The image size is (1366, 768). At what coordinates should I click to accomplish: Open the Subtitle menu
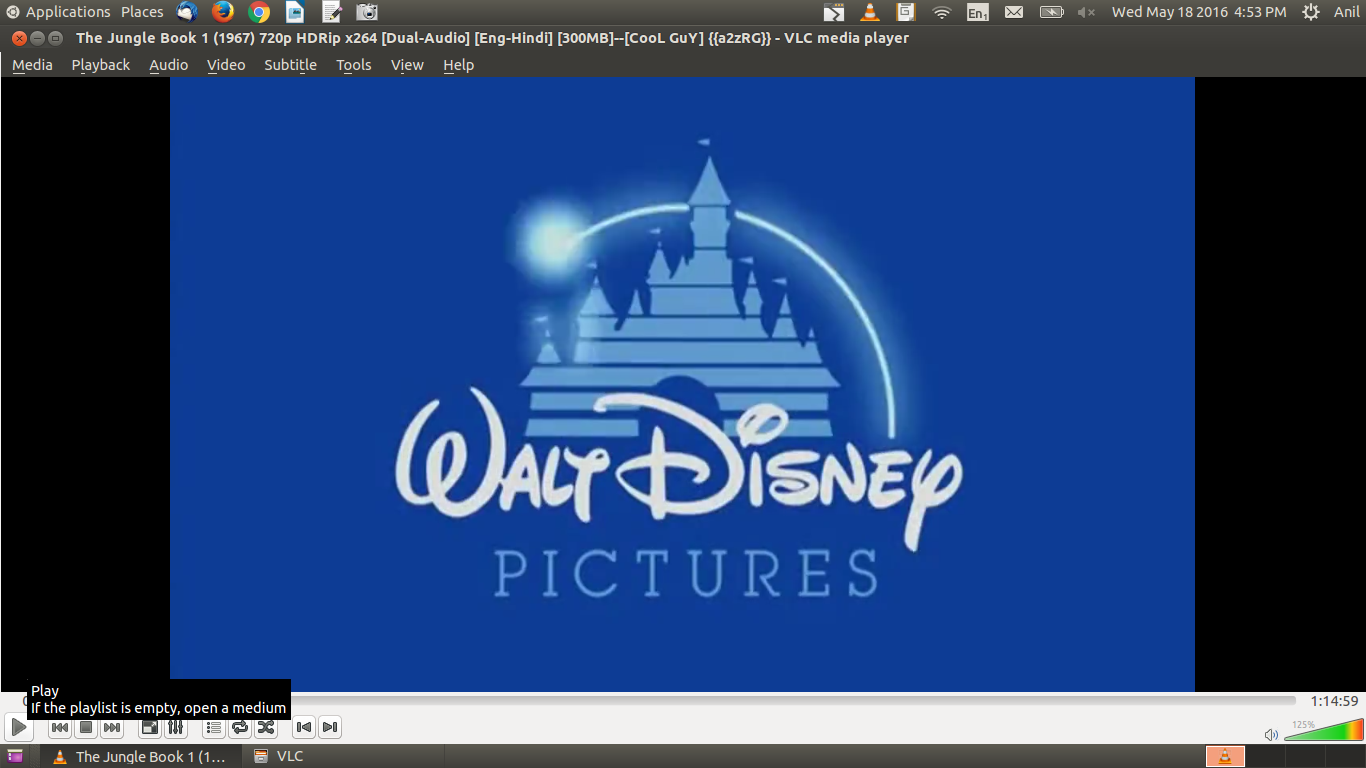290,65
